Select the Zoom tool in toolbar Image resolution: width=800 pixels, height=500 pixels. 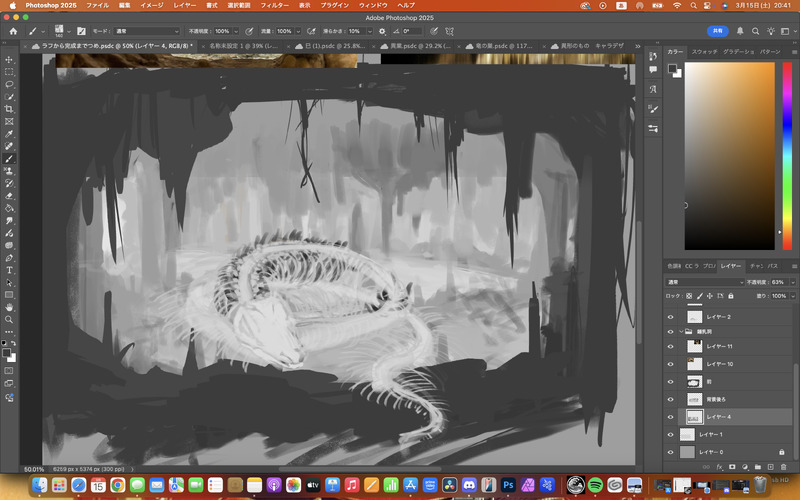coord(9,319)
